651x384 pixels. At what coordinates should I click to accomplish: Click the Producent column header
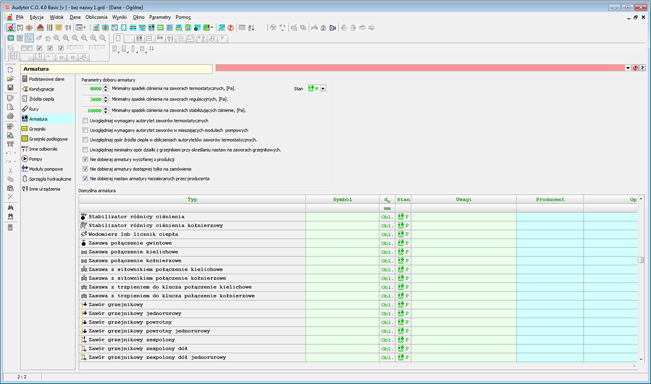click(x=550, y=199)
